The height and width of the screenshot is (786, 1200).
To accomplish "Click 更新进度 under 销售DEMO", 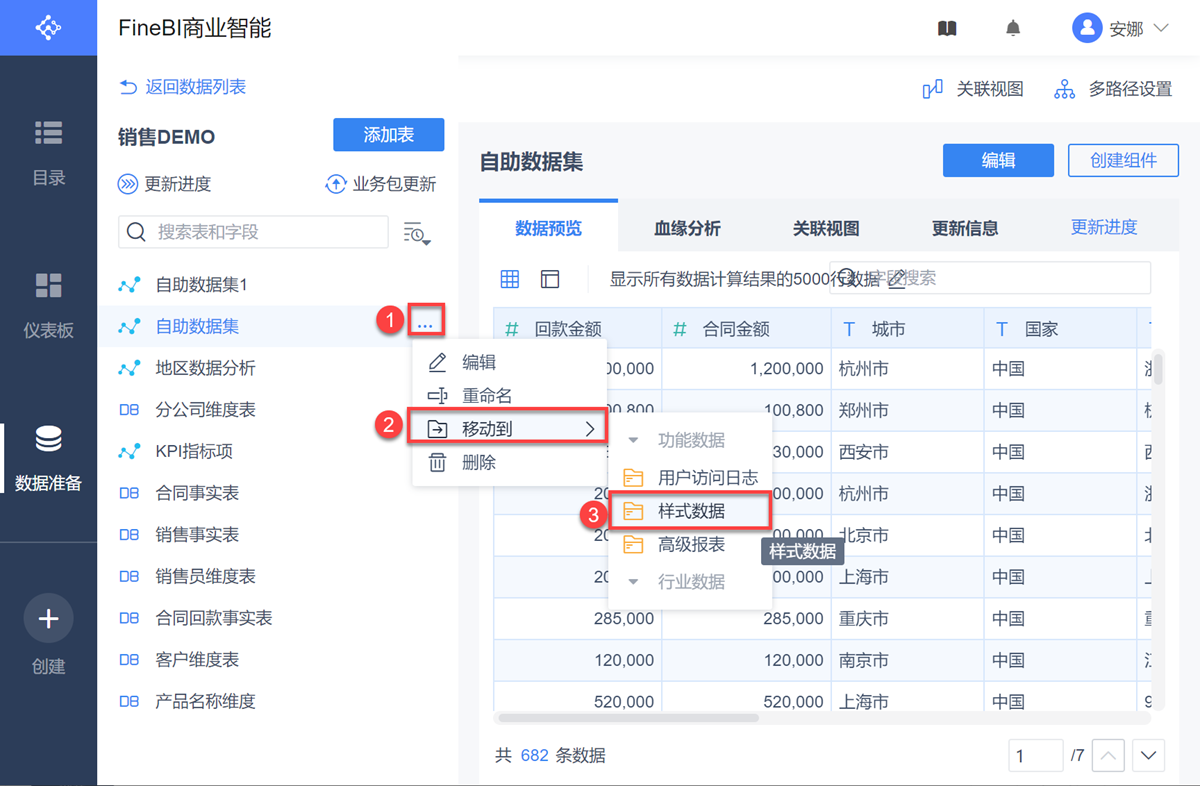I will (x=165, y=184).
